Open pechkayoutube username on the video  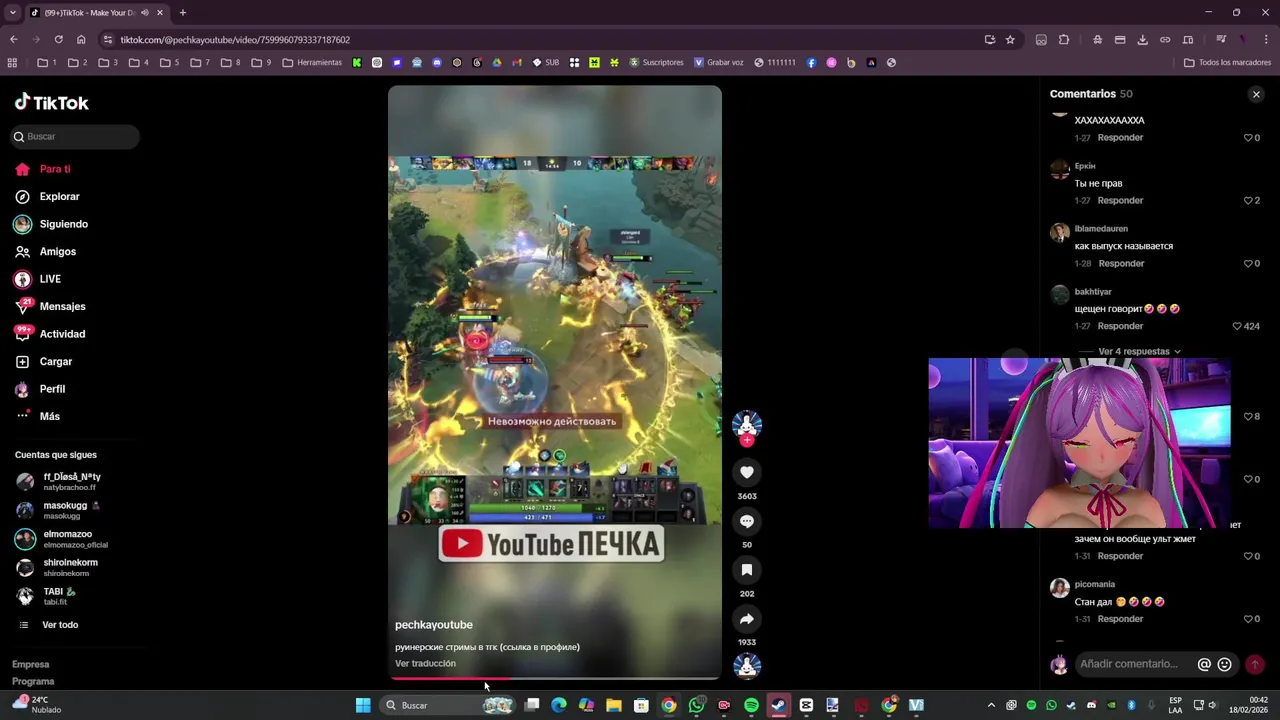434,625
